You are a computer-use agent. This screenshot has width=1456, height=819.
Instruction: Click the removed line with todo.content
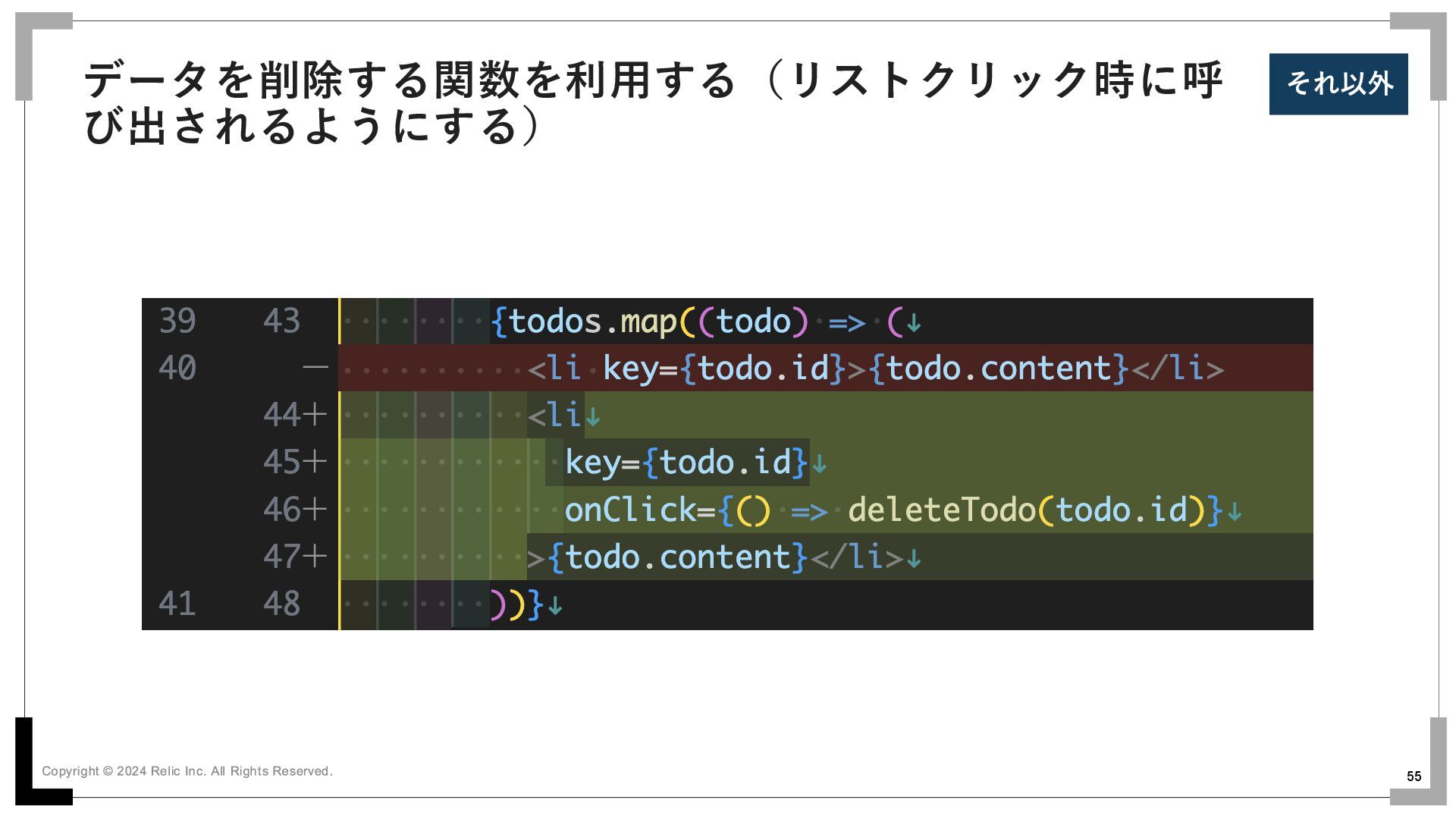coord(876,369)
